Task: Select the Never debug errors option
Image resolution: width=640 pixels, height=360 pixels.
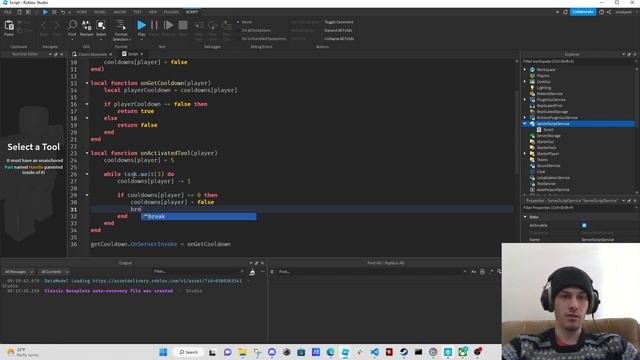Action: tap(247, 22)
